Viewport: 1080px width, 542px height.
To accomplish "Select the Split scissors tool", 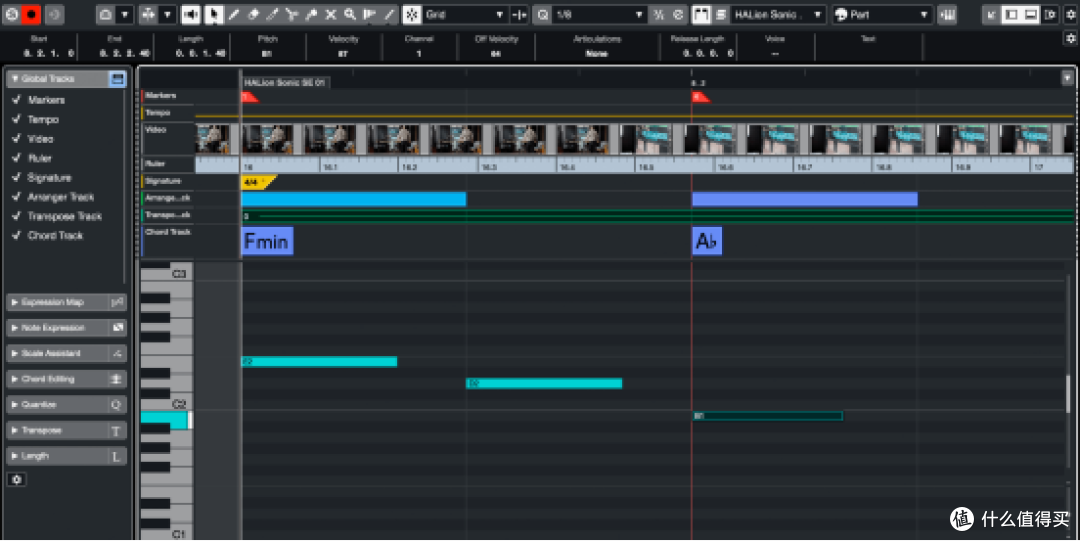I will point(291,14).
